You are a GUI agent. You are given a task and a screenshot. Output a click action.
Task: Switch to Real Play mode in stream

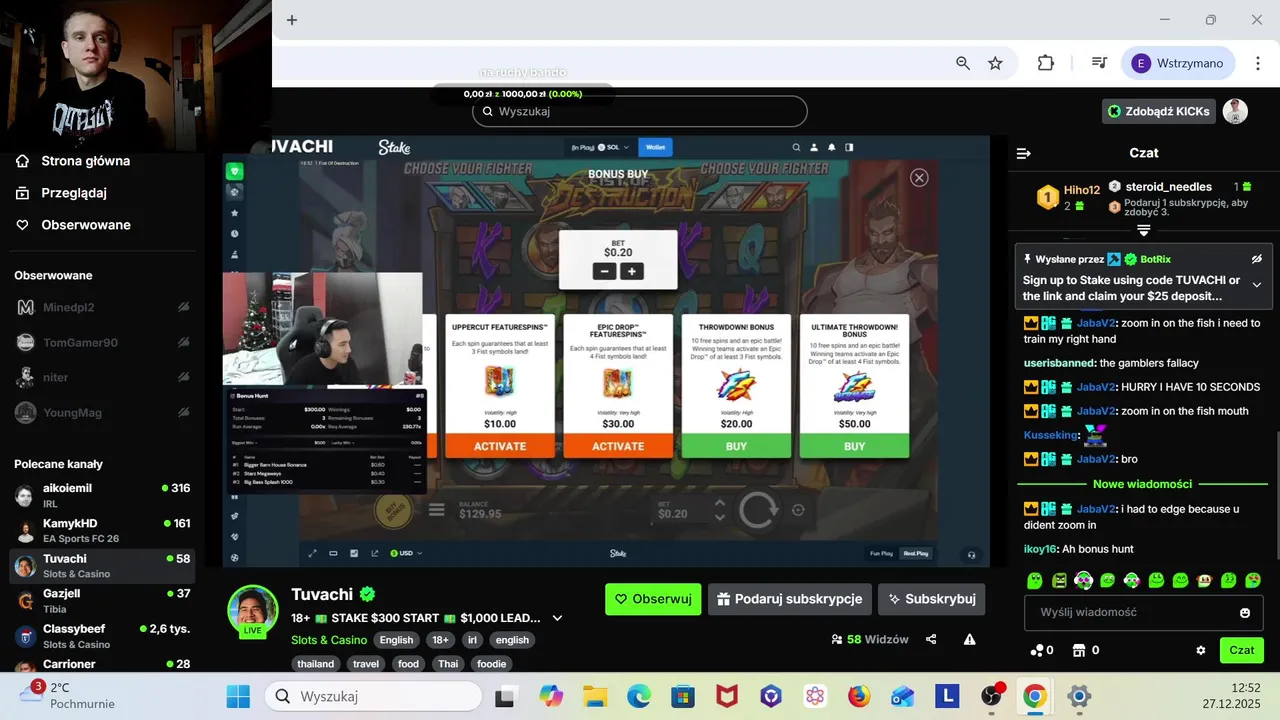(916, 553)
